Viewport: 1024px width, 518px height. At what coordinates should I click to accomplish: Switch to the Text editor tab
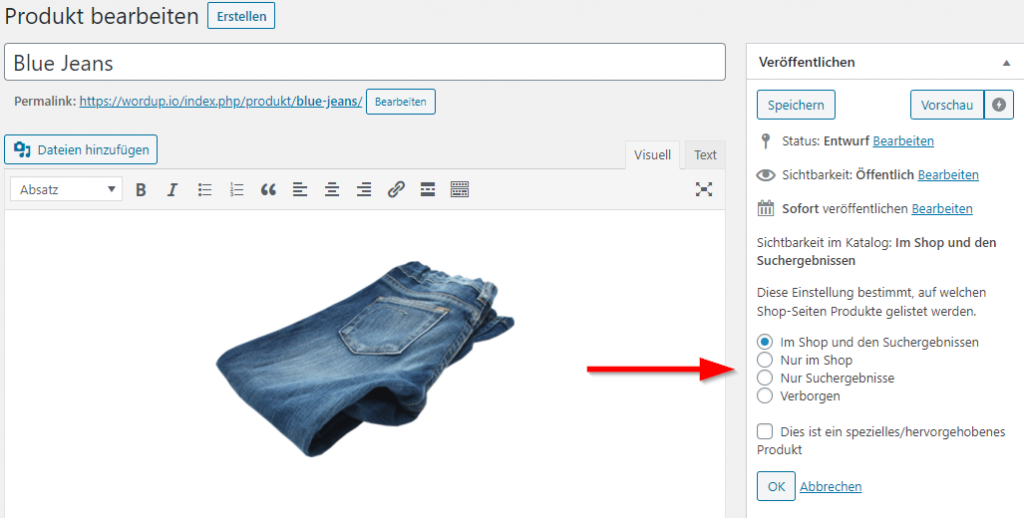pyautogui.click(x=705, y=155)
